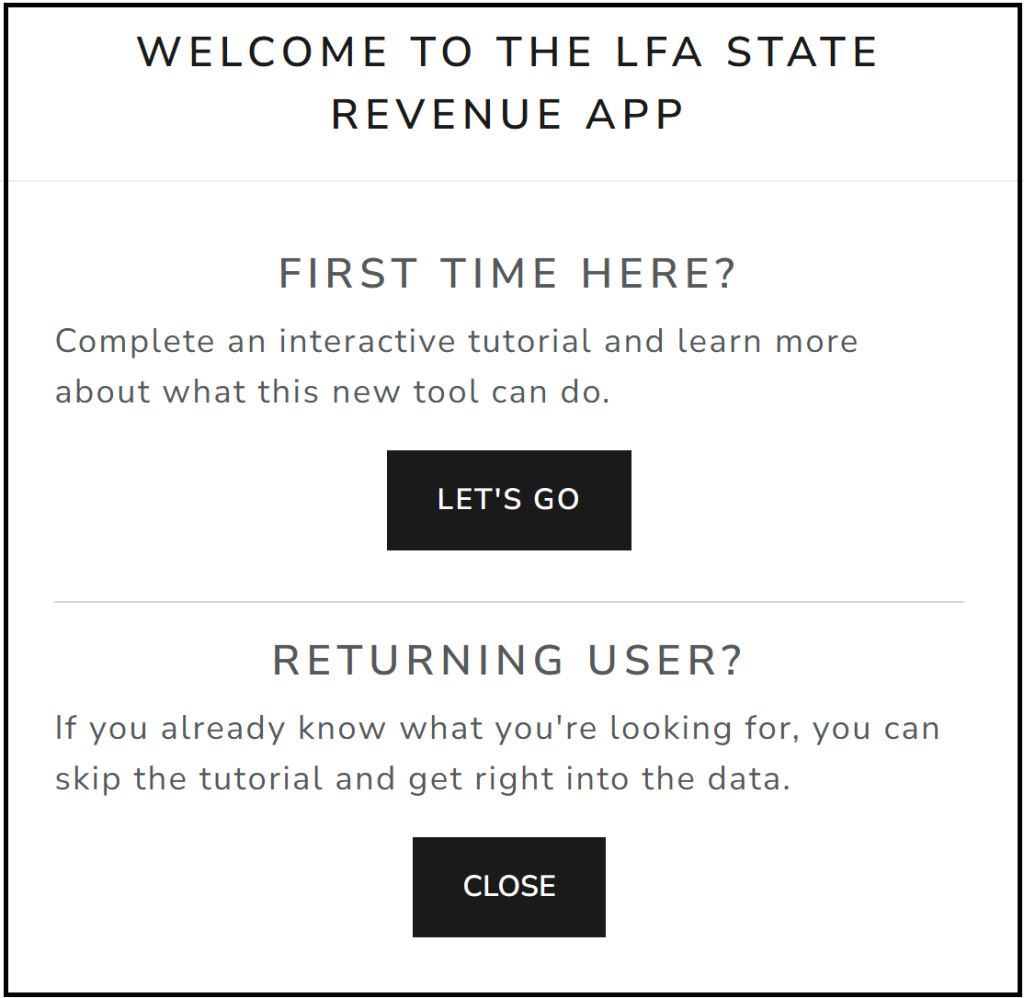Click the word STATE in the title
The height and width of the screenshot is (998, 1024).
(x=802, y=53)
